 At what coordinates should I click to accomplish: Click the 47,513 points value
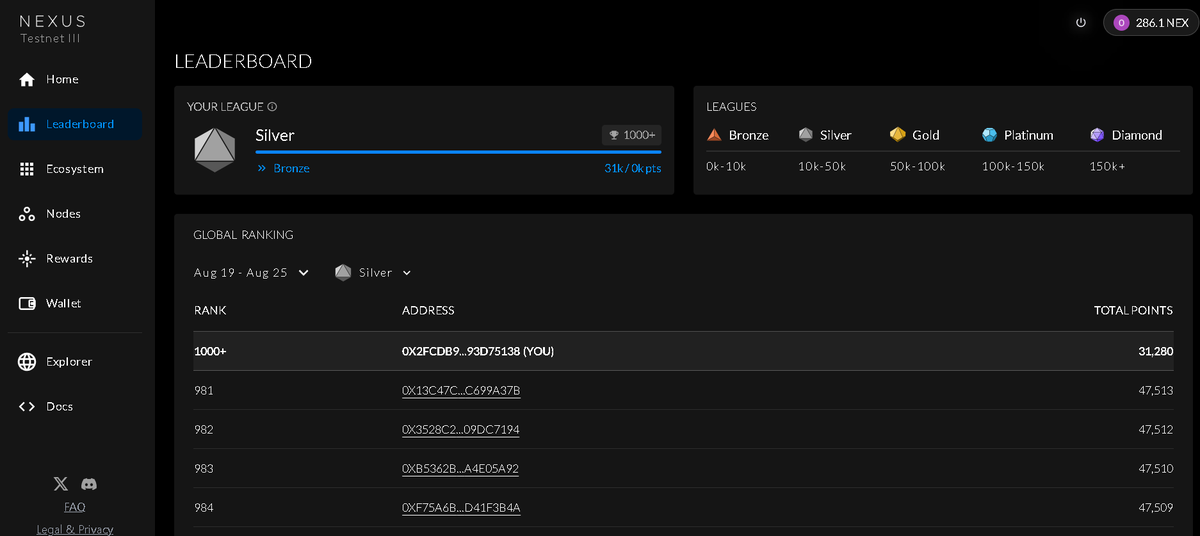pyautogui.click(x=1156, y=390)
